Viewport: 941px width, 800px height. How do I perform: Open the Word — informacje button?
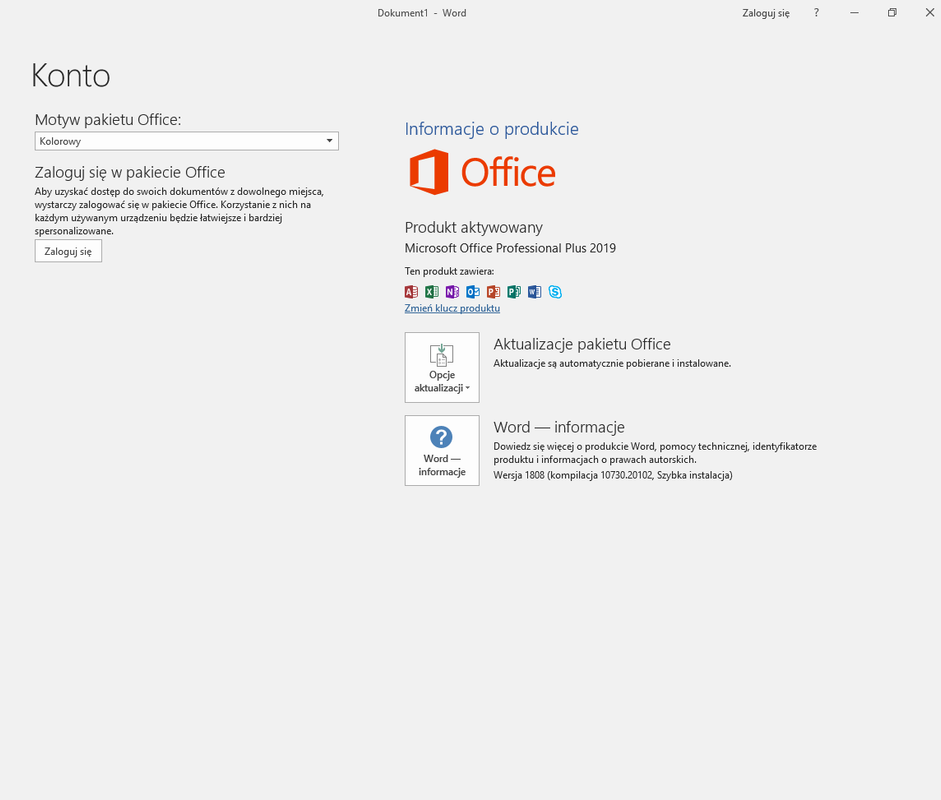pyautogui.click(x=442, y=450)
